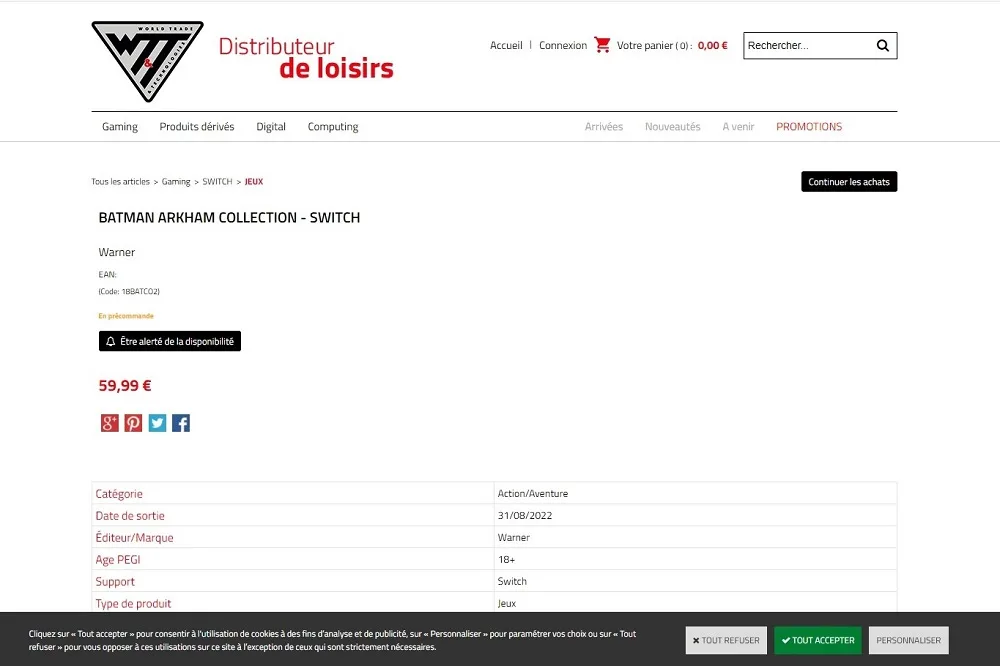Share product on Facebook

(x=181, y=423)
